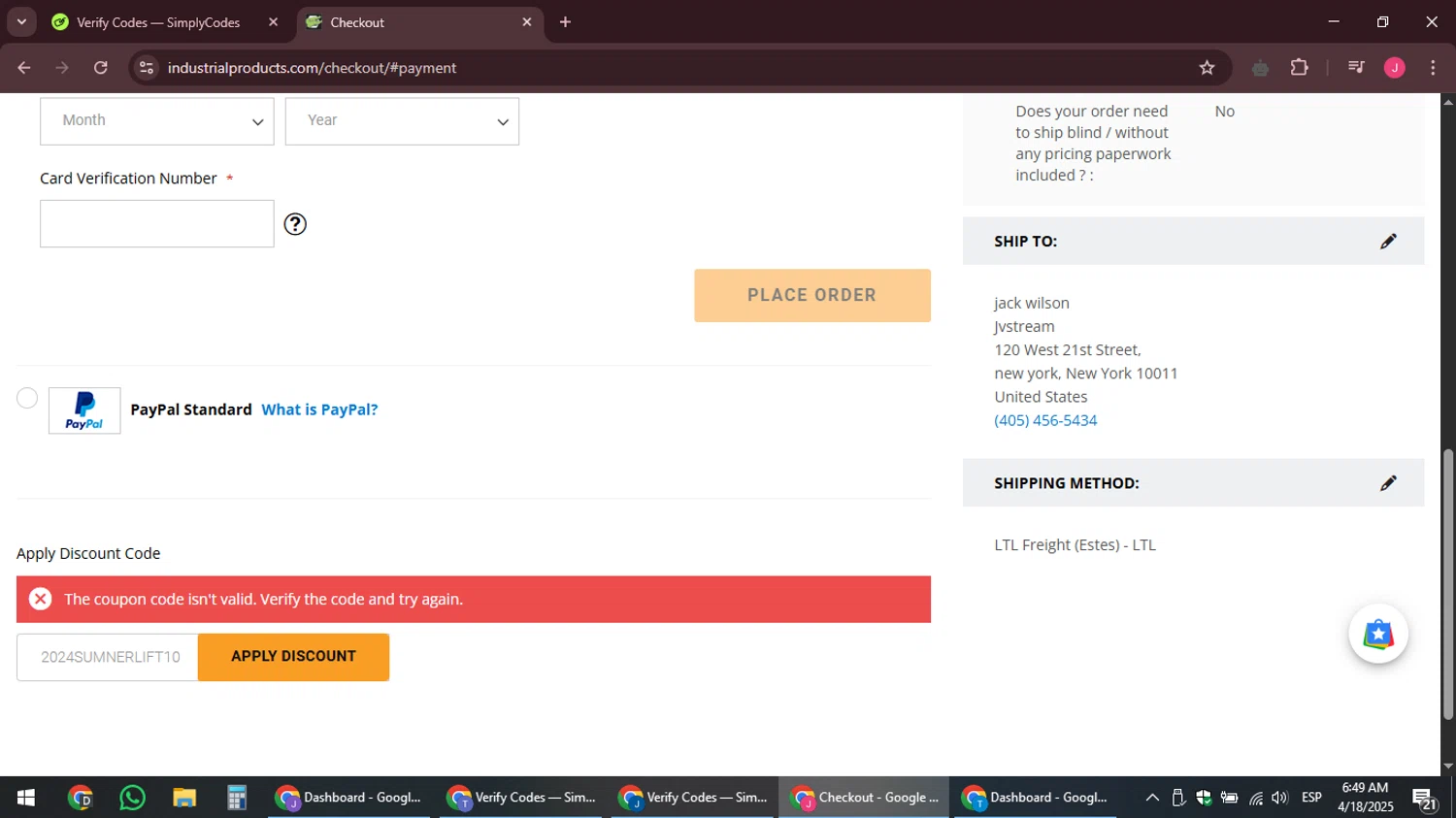Open a new browser tab

(x=565, y=21)
